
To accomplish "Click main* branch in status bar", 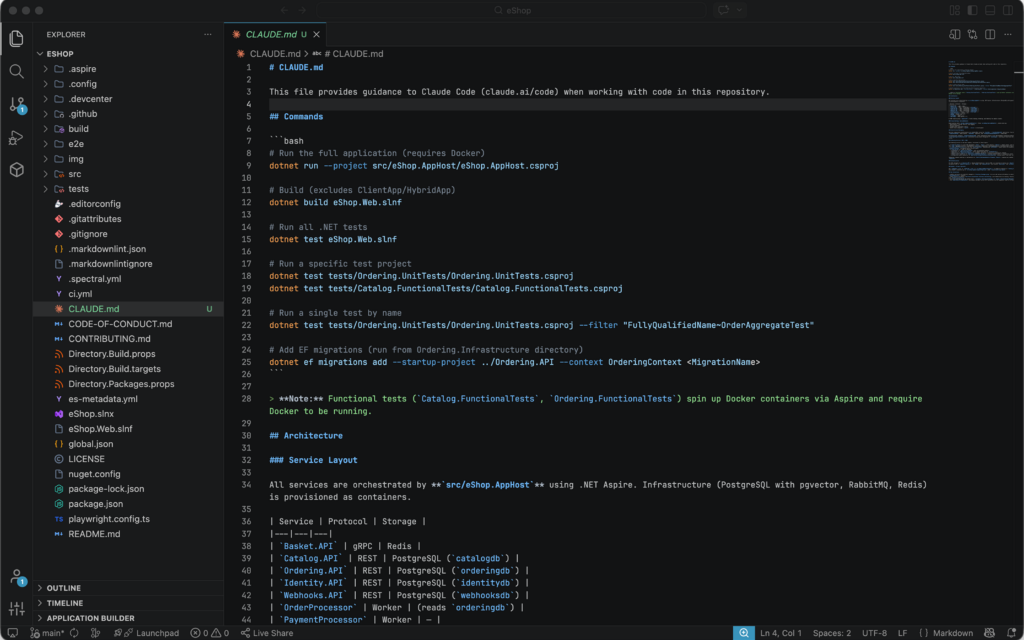I will [x=47, y=633].
